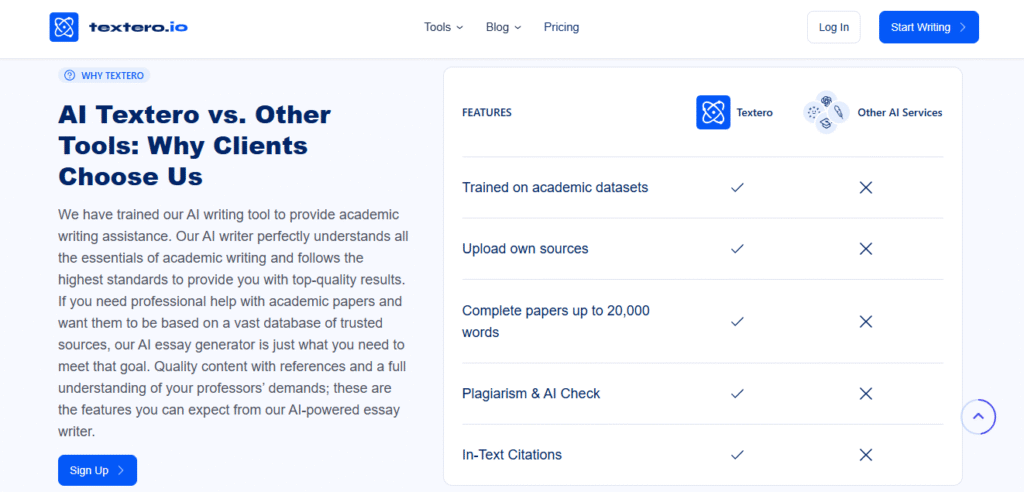Click the Sign Up button

pyautogui.click(x=97, y=470)
